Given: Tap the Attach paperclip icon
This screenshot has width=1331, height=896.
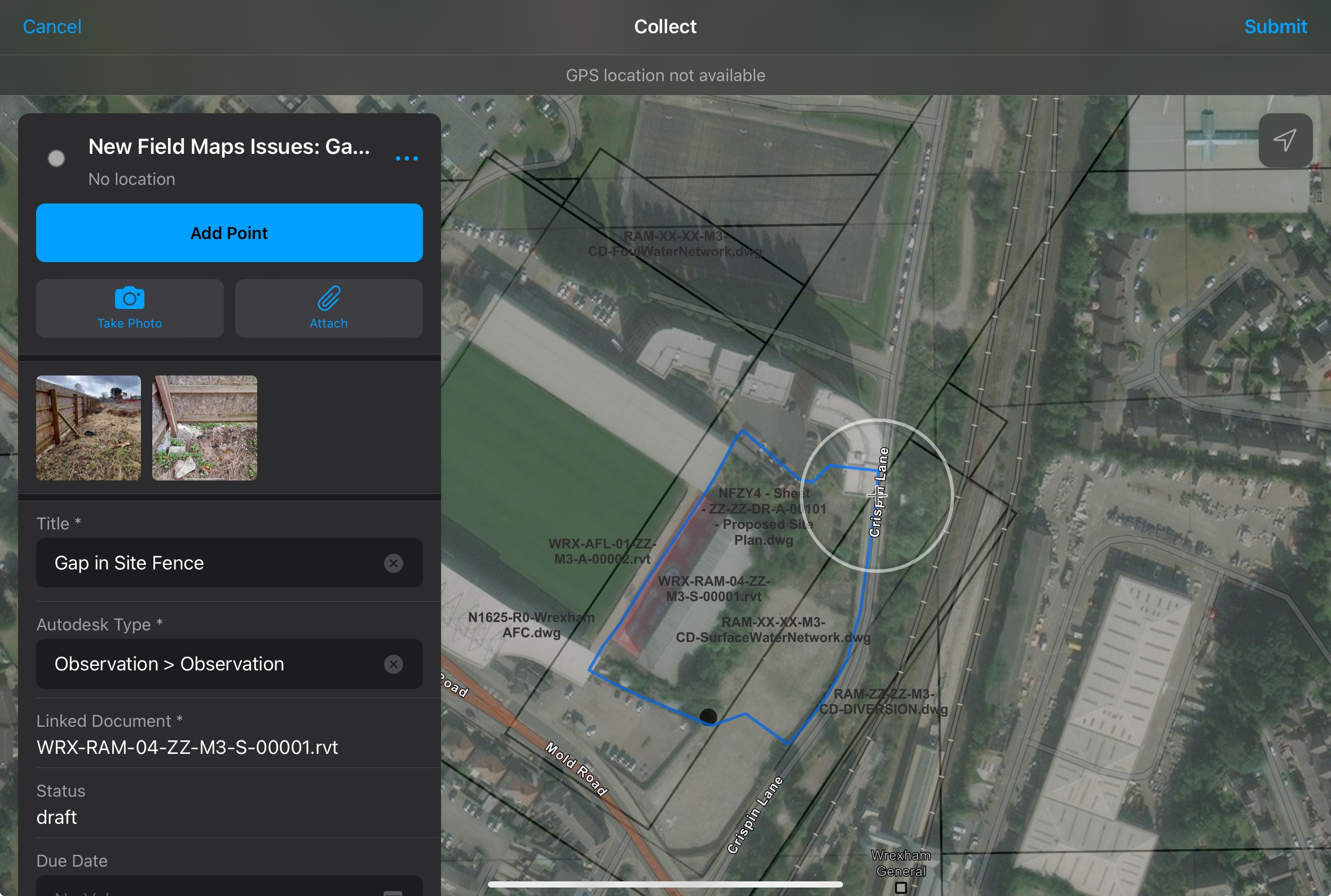Looking at the screenshot, I should pos(329,299).
